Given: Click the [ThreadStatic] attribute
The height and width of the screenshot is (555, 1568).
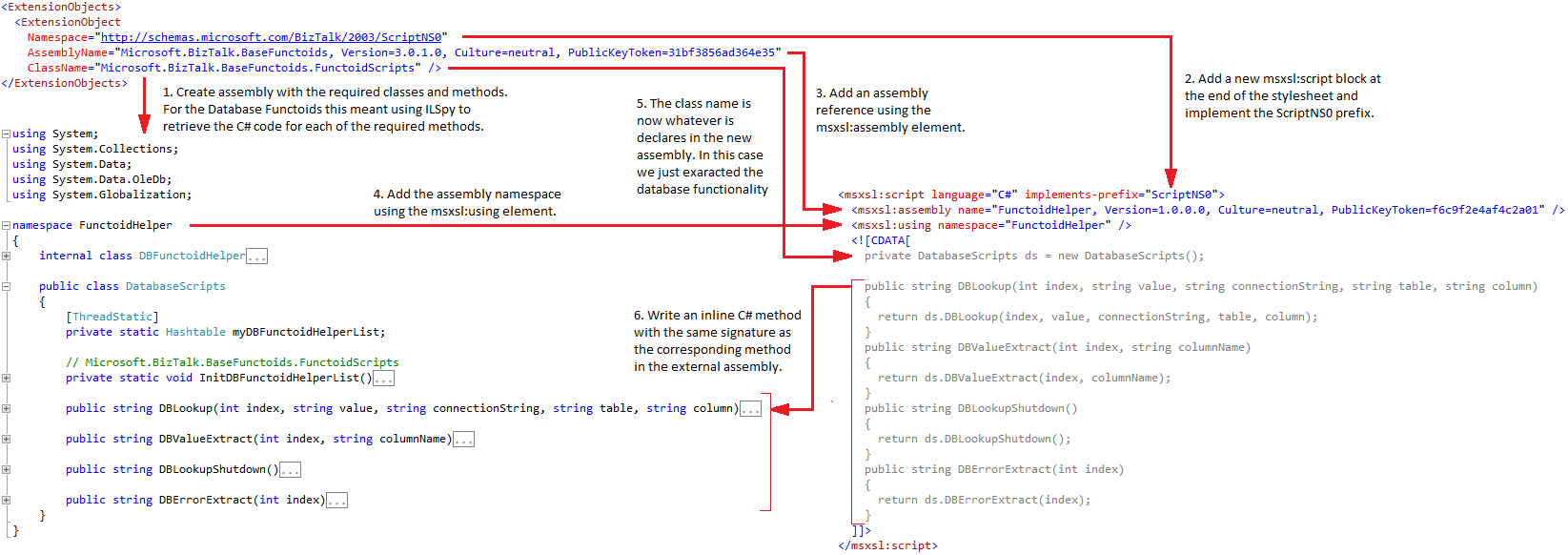Looking at the screenshot, I should point(112,317).
